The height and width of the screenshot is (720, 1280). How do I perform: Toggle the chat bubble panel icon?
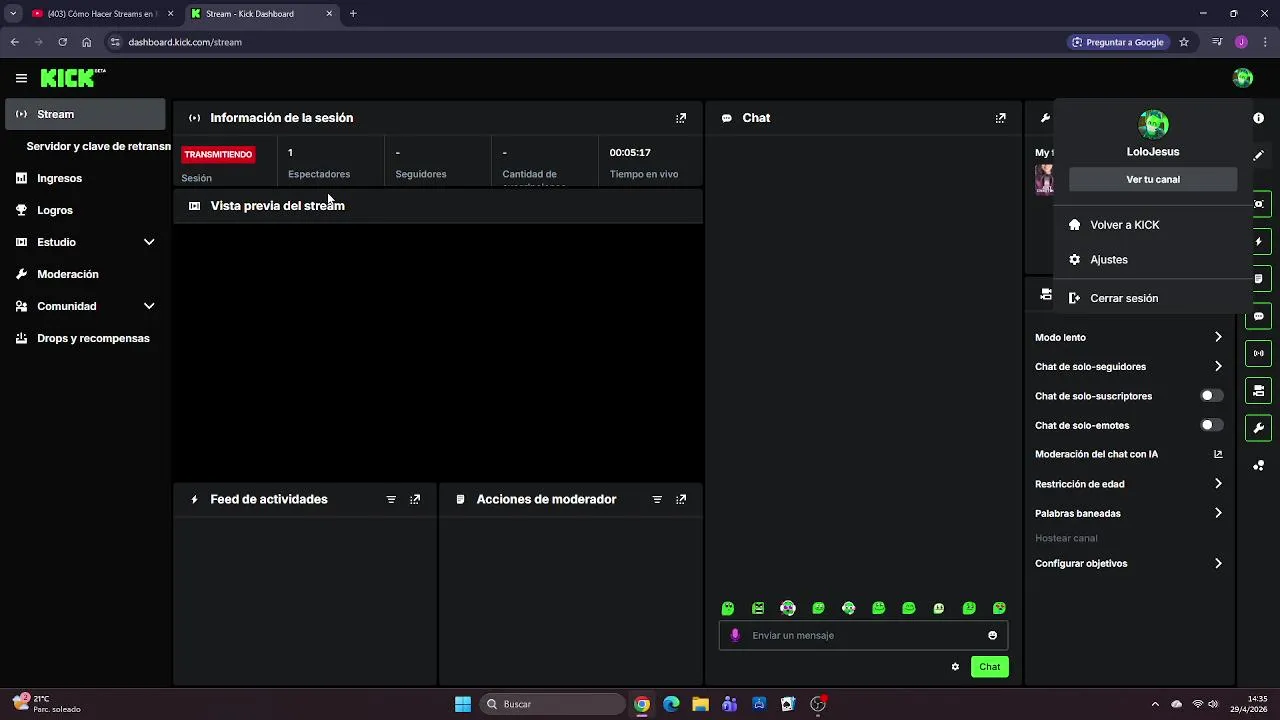point(1259,316)
